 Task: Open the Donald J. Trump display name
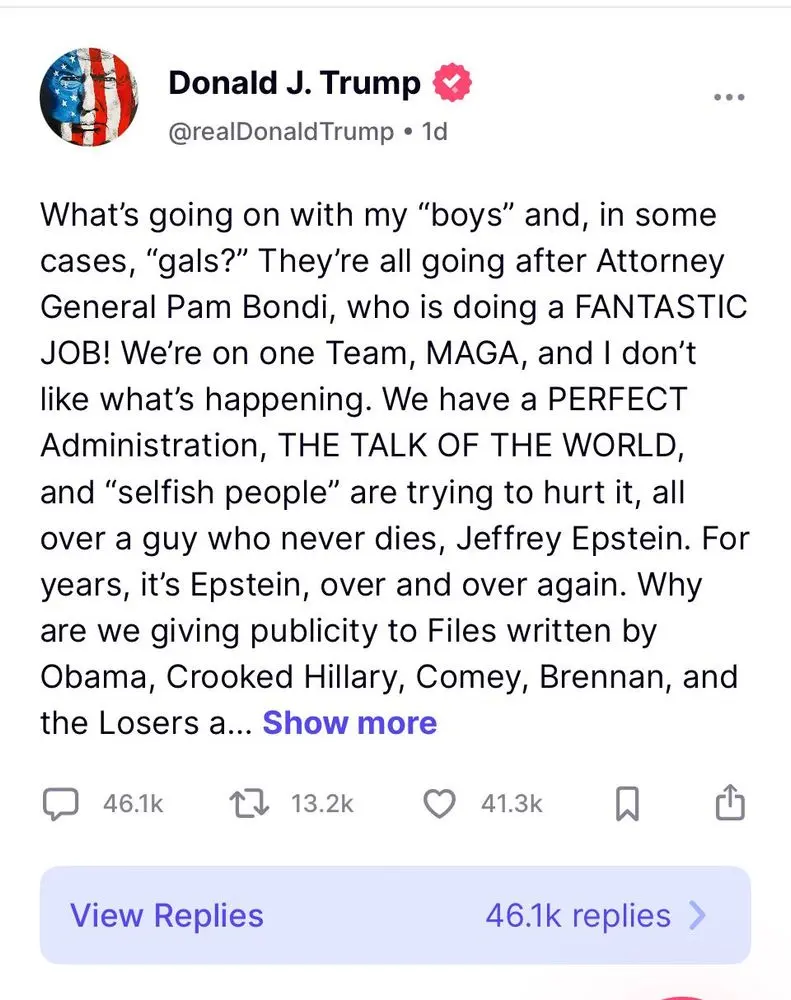pos(294,83)
